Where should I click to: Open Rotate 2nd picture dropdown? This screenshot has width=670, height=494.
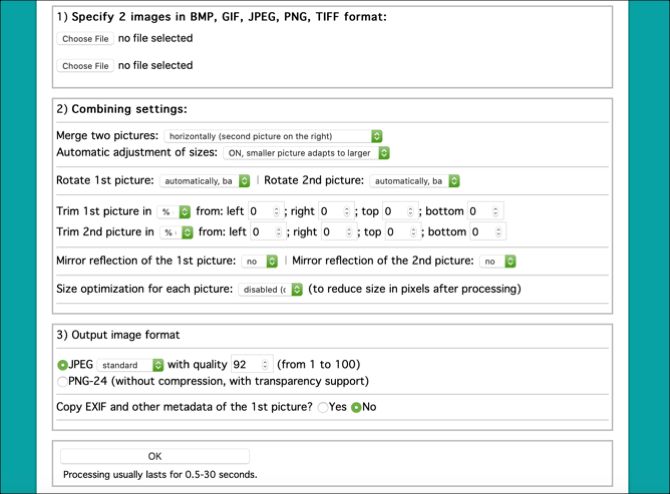pos(414,181)
